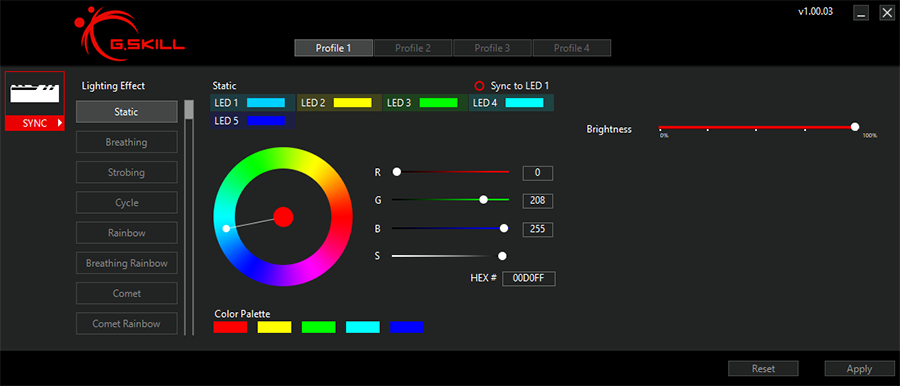The image size is (900, 386).
Task: Click the v1.00.03 version text
Action: pyautogui.click(x=816, y=11)
